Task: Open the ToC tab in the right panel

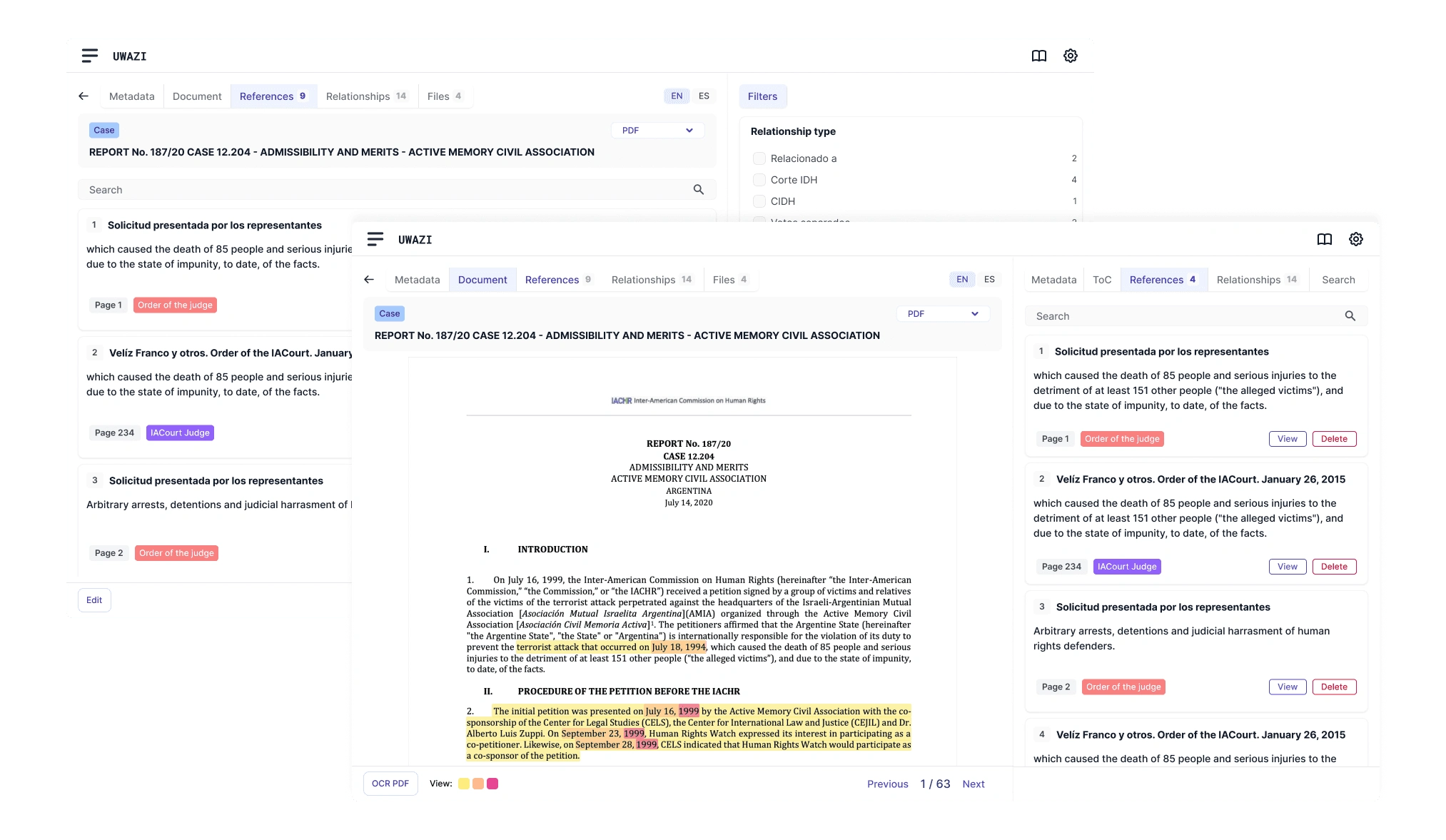Action: point(1102,279)
